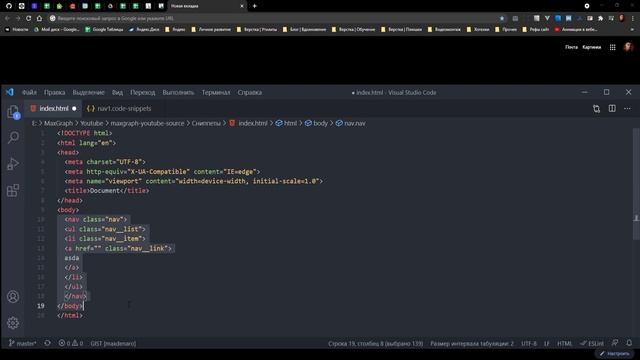Open the Переход menu
Screen dimensions: 640x360
point(142,93)
